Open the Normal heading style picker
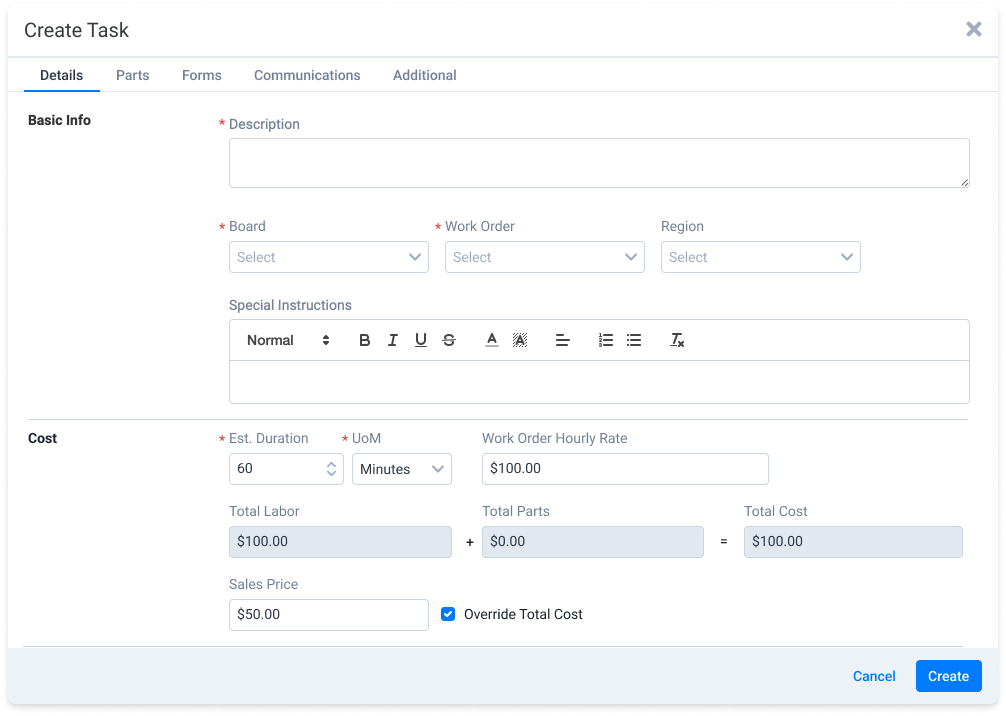 pyautogui.click(x=288, y=340)
